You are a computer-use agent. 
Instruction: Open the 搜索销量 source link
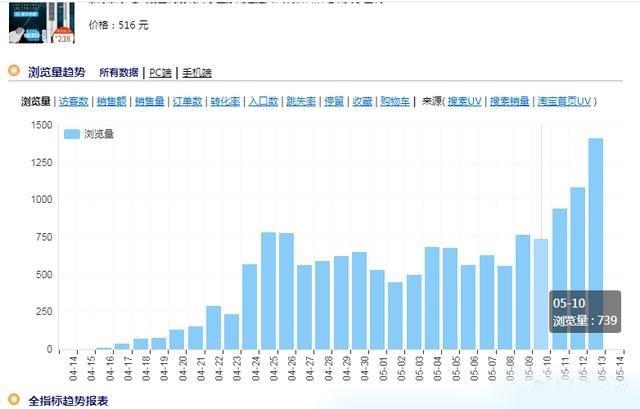point(510,101)
